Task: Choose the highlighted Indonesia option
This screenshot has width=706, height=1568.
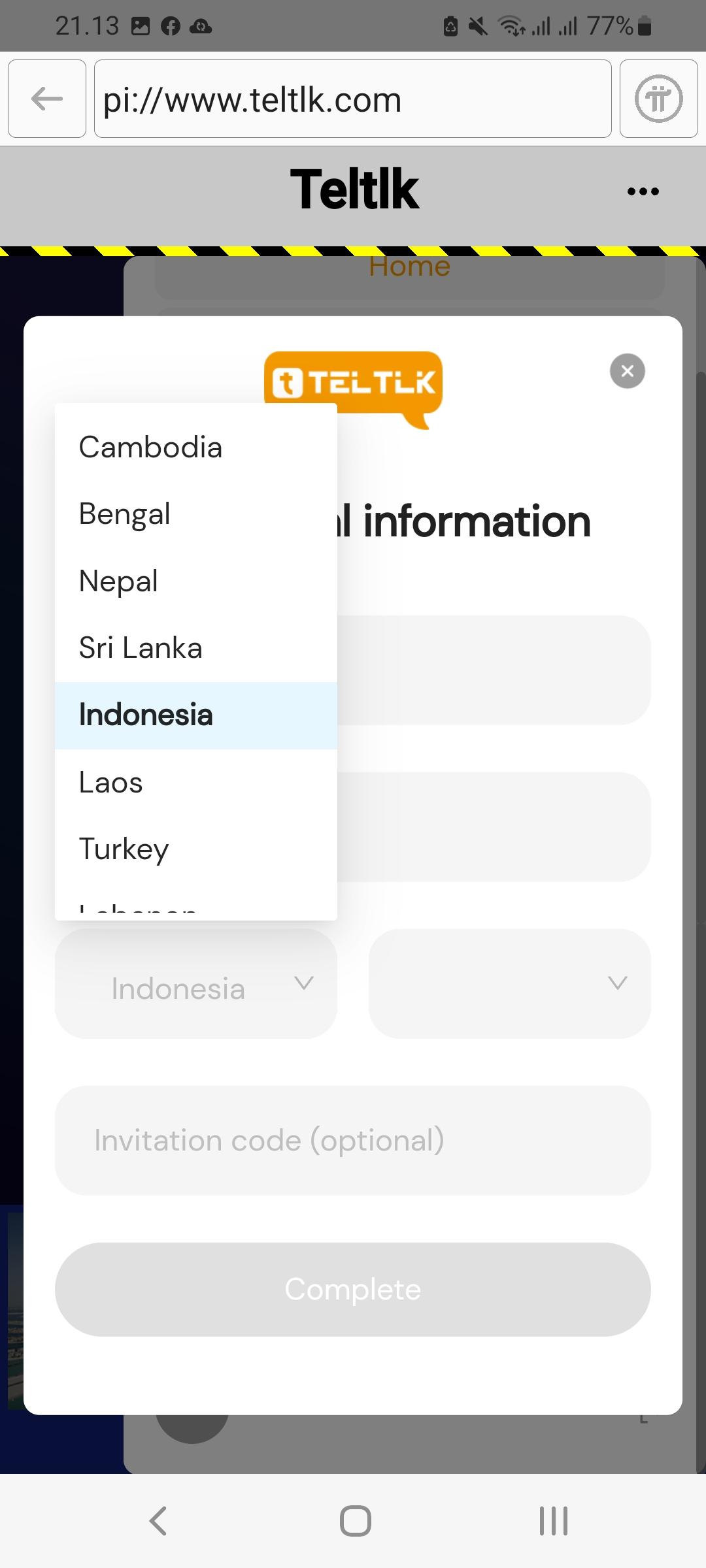Action: (x=146, y=715)
